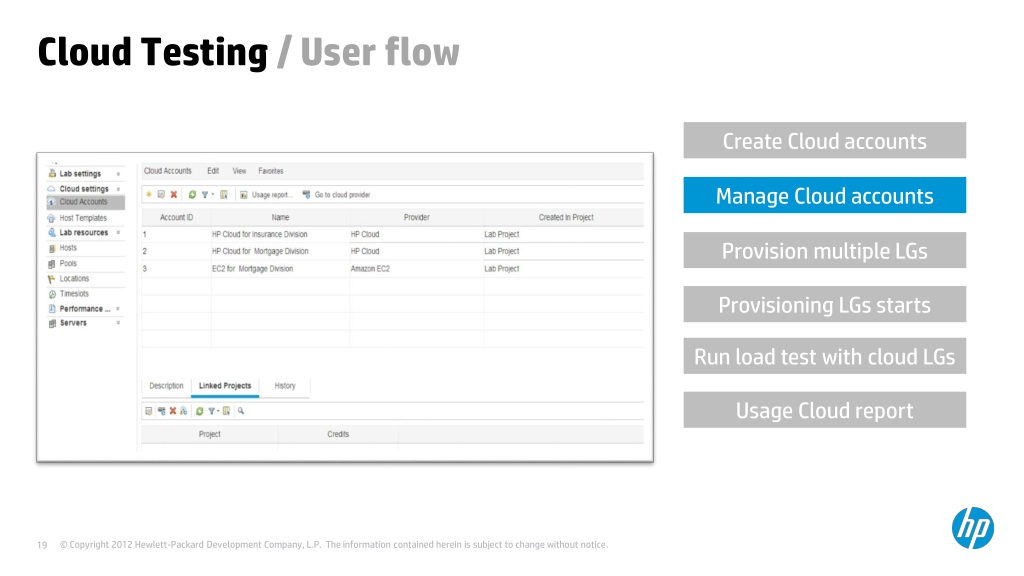Refresh the Linked Projects grid
Image resolution: width=1024 pixels, height=576 pixels.
pyautogui.click(x=199, y=410)
